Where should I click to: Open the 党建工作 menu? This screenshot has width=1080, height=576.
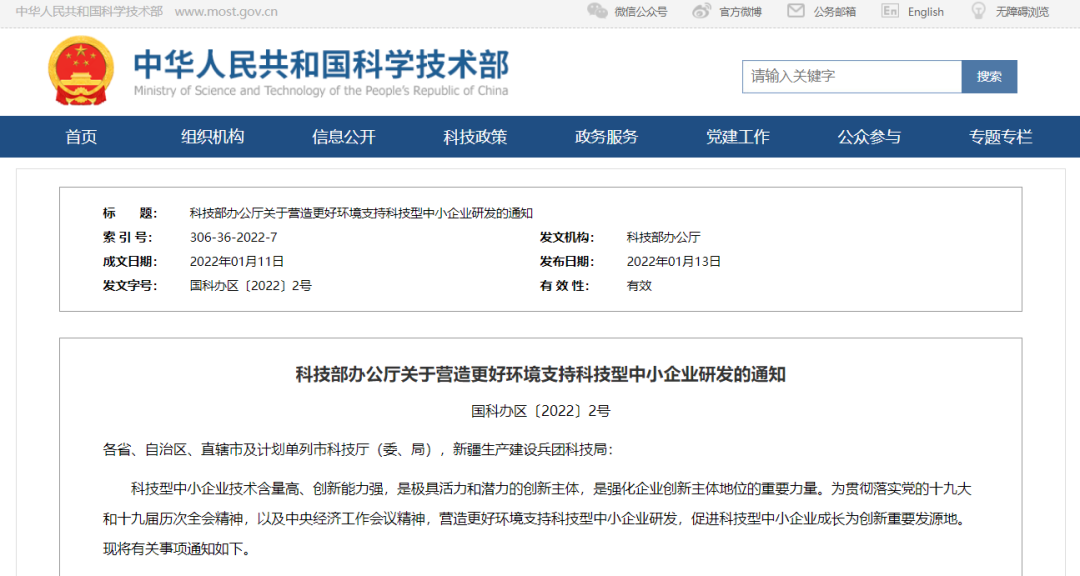(x=738, y=137)
